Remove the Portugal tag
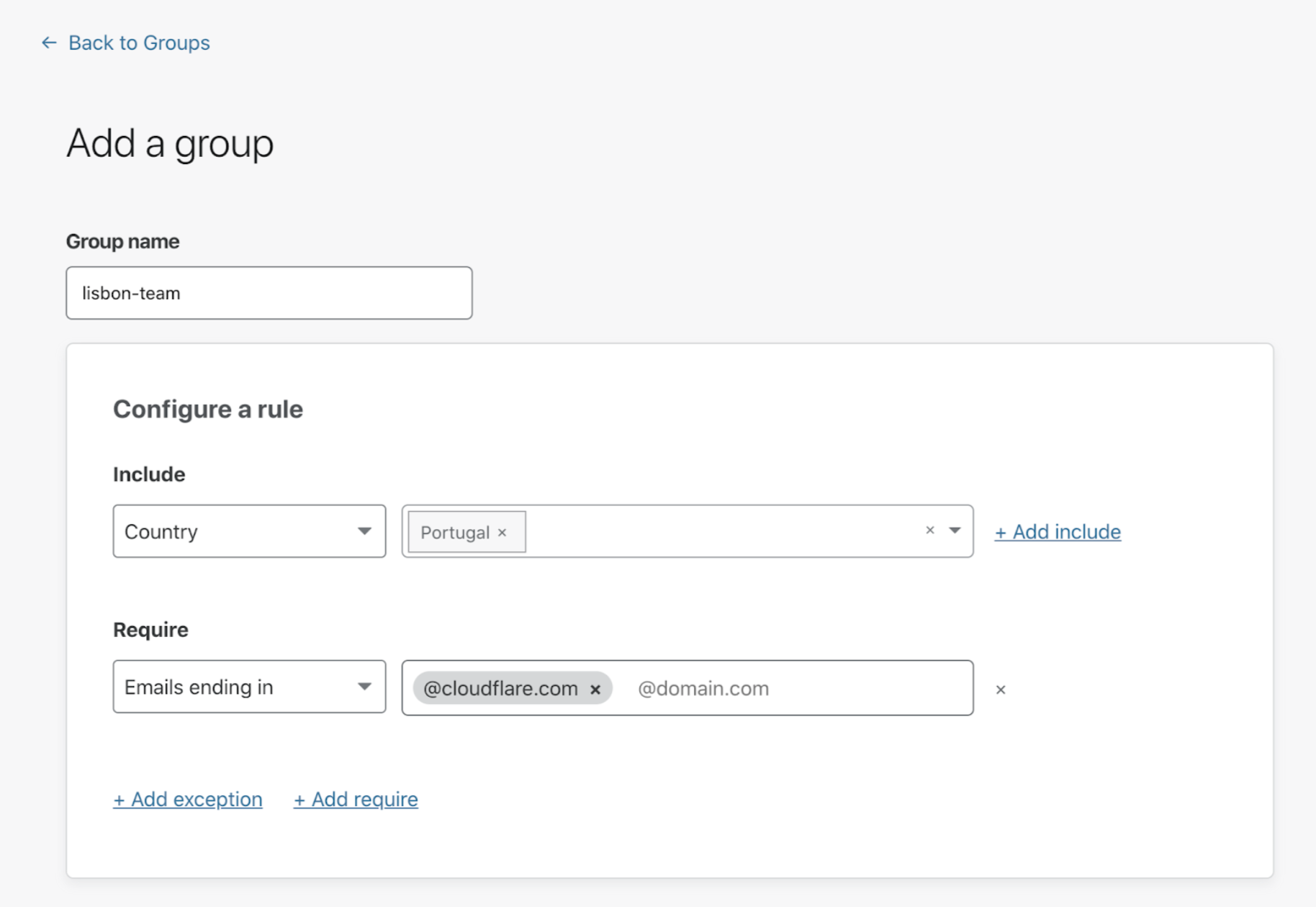 click(x=502, y=533)
